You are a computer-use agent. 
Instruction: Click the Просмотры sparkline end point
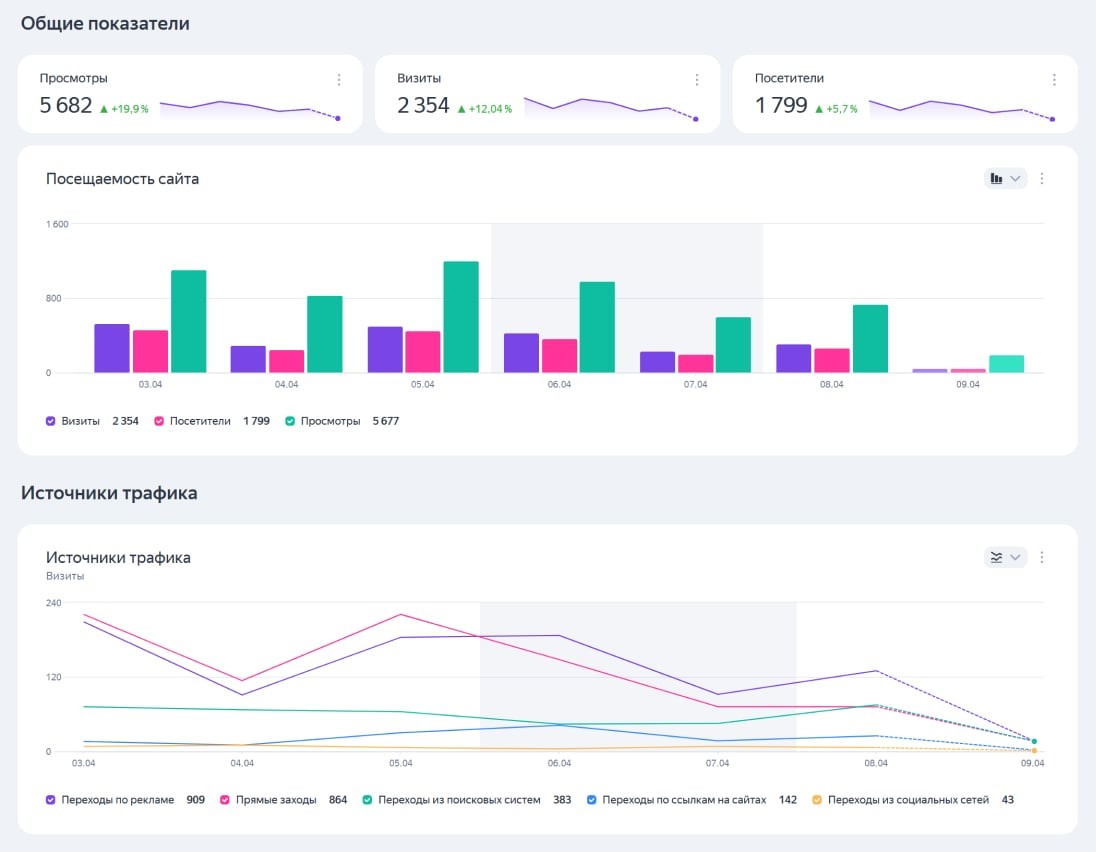338,118
